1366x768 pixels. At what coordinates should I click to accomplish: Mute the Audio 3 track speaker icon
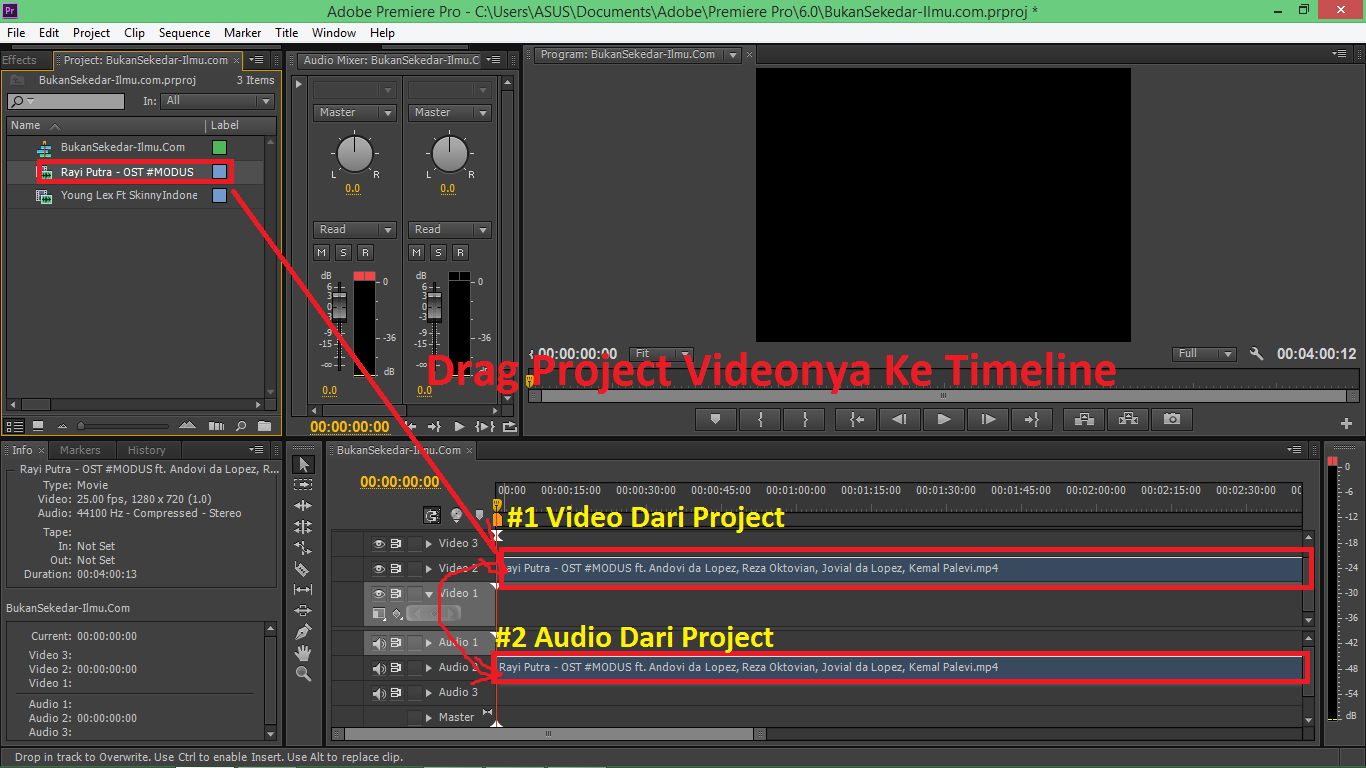pos(379,693)
